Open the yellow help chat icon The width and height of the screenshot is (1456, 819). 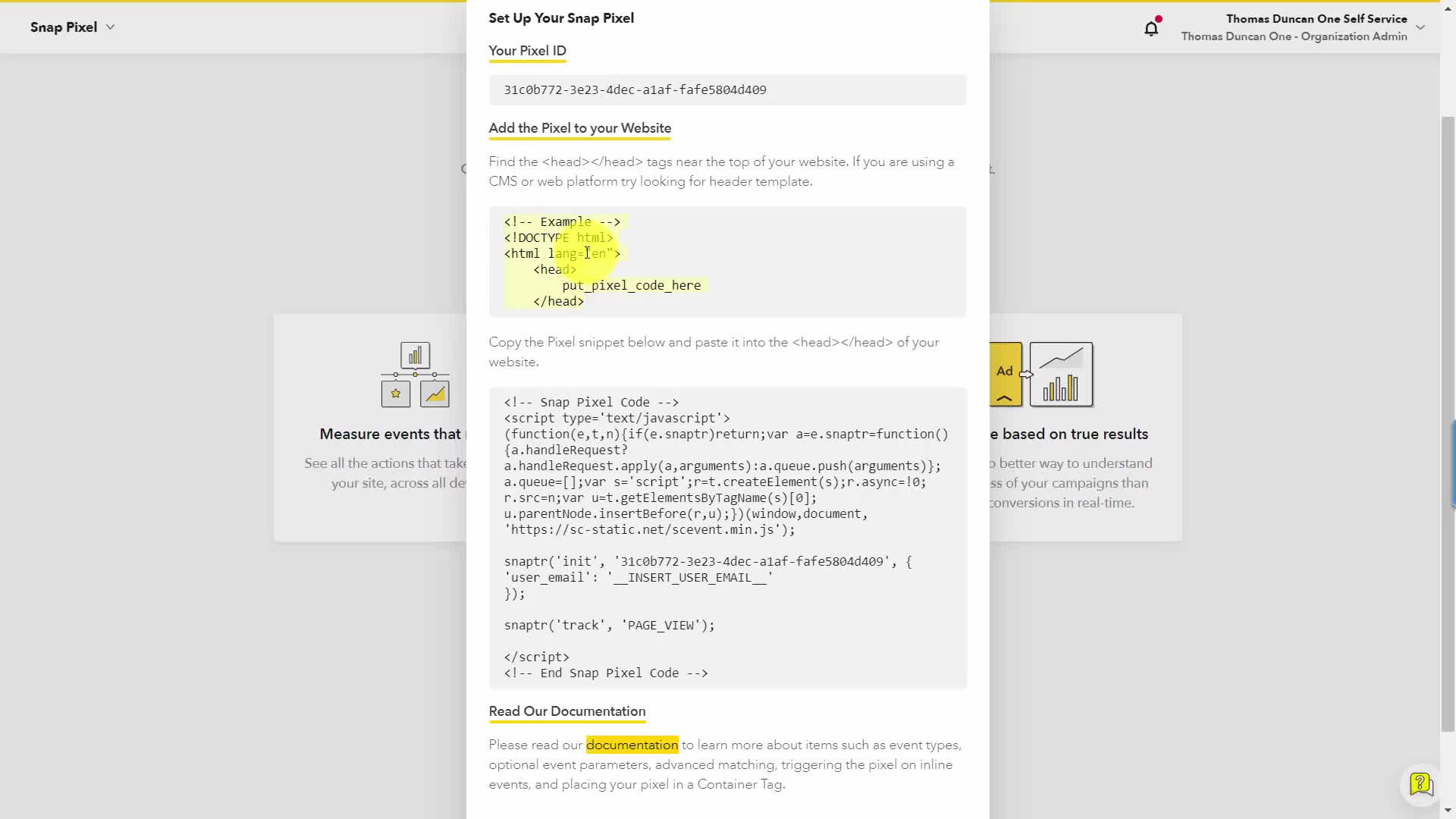(x=1420, y=784)
